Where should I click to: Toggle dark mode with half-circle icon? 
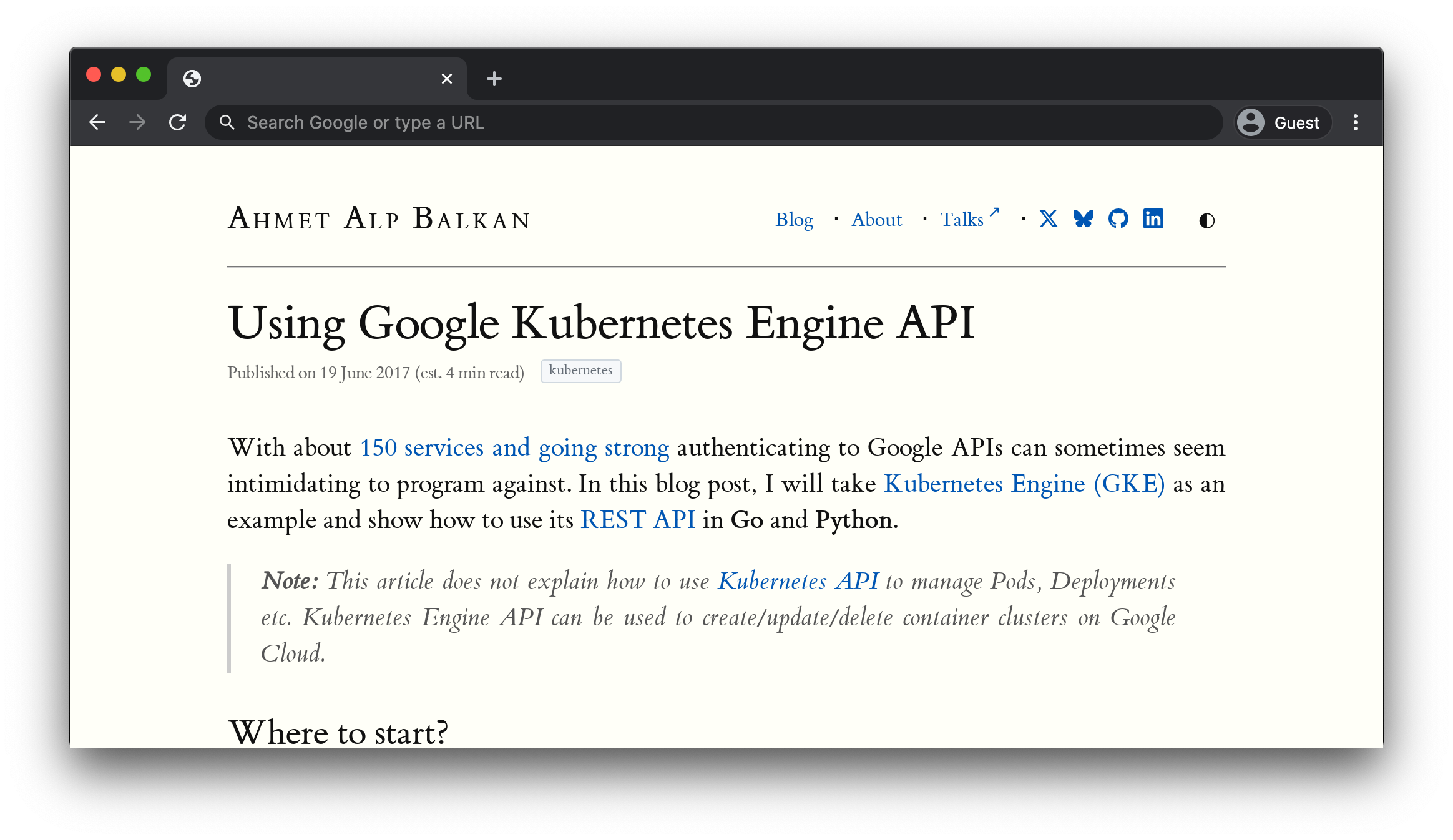(1206, 220)
